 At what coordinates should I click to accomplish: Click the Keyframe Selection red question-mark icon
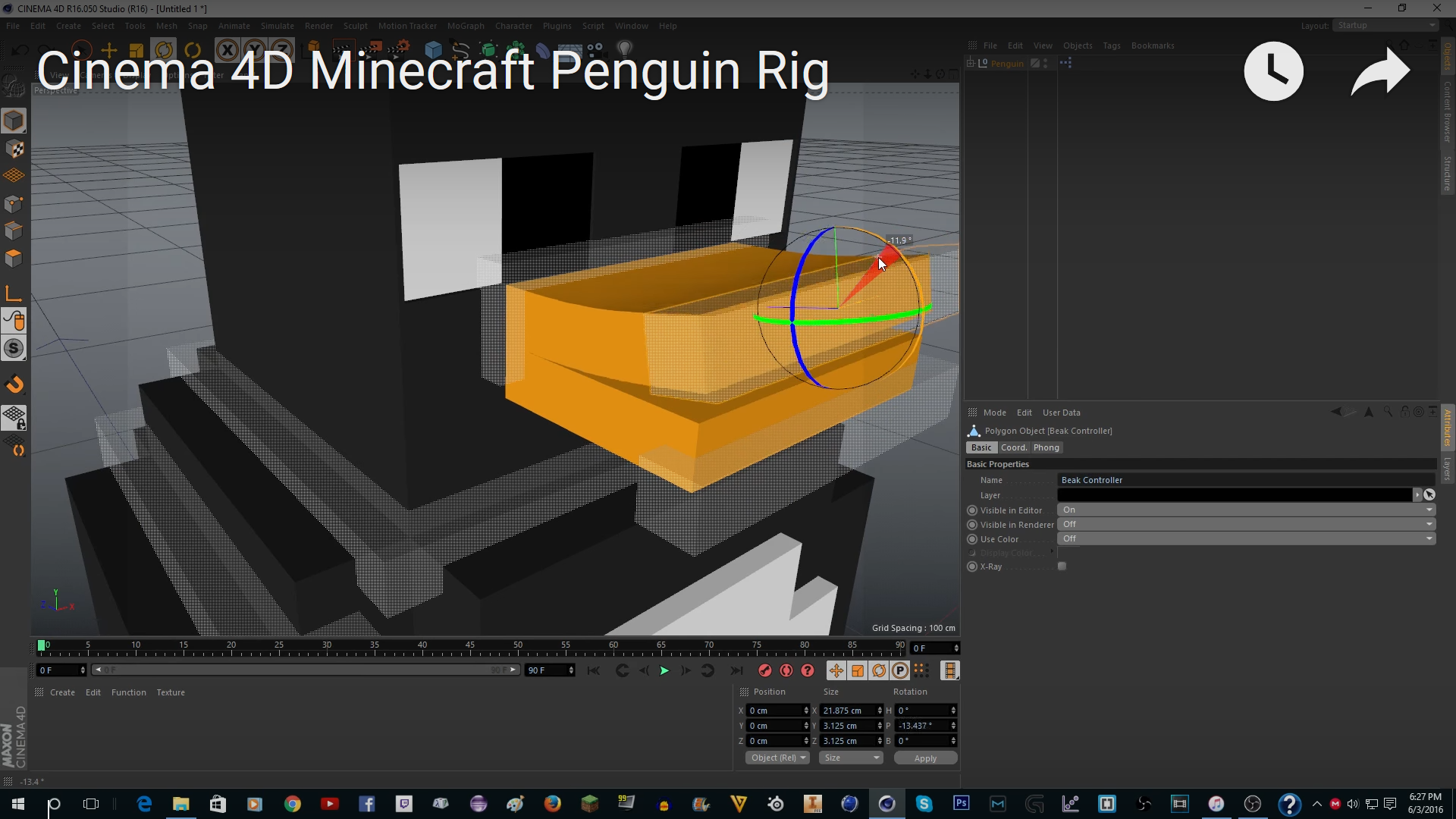pyautogui.click(x=808, y=670)
